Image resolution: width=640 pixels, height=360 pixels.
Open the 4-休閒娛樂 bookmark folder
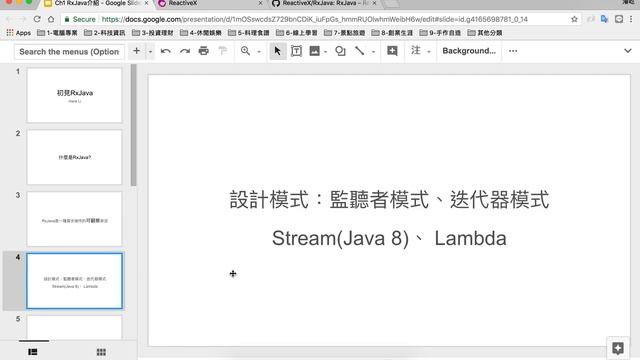tap(201, 33)
